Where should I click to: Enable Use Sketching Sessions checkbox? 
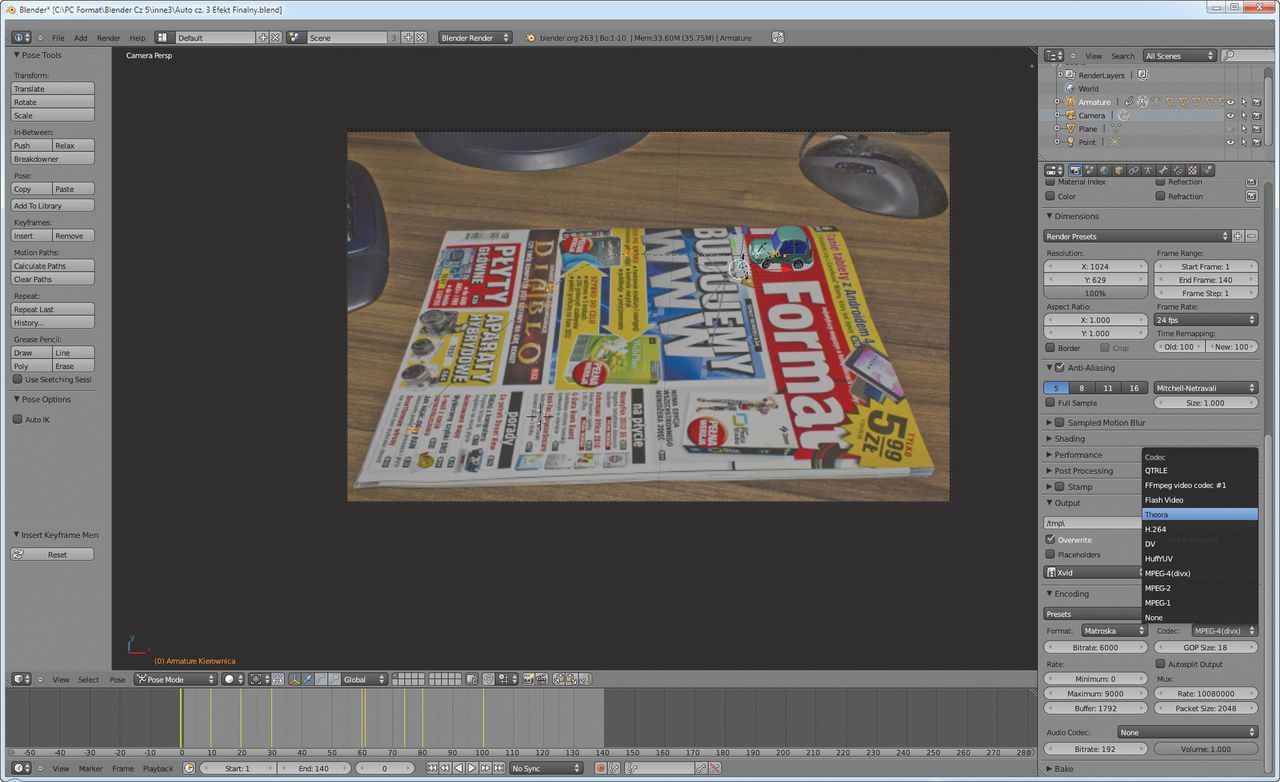17,380
